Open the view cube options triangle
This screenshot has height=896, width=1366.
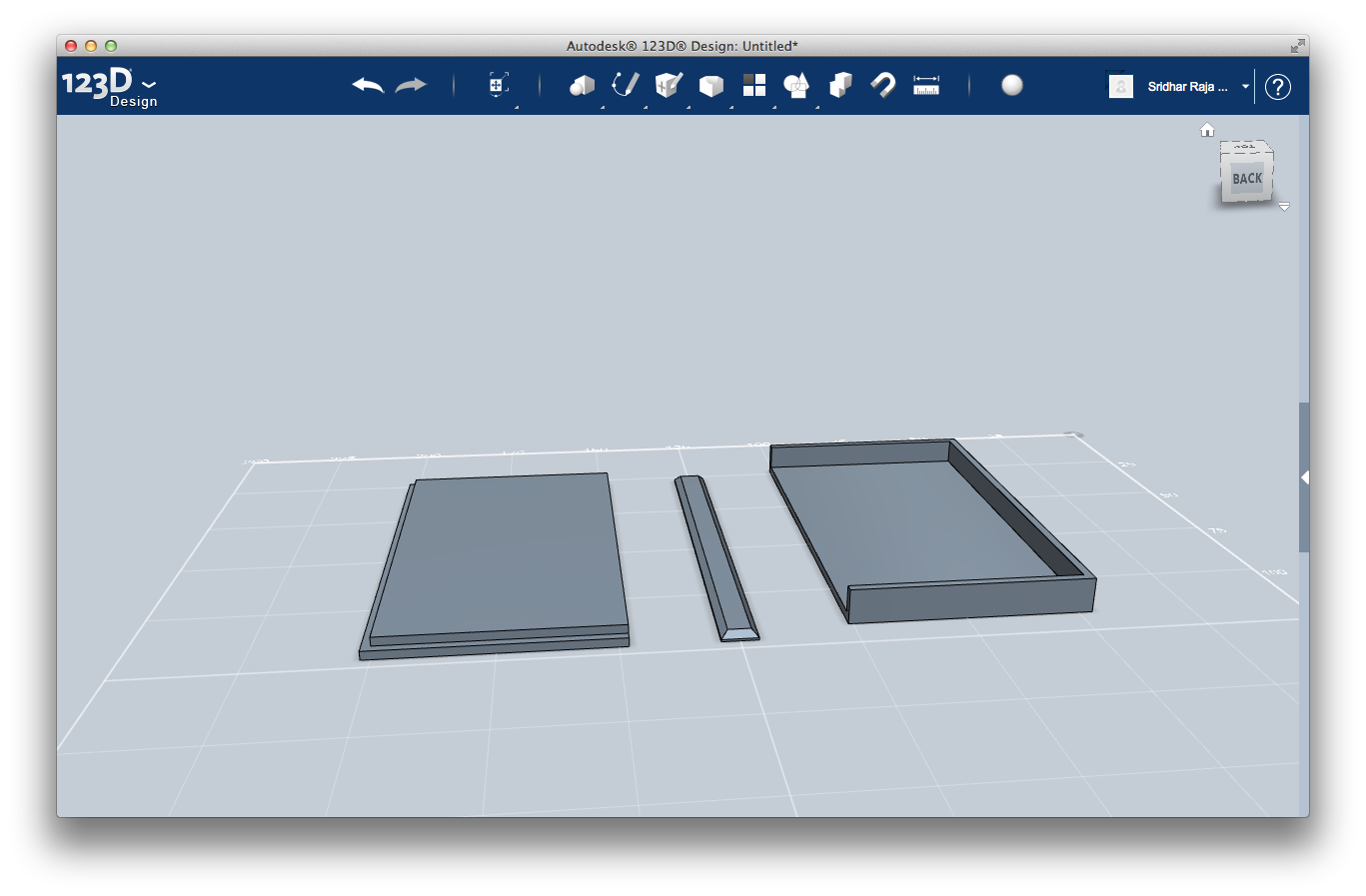(x=1284, y=206)
